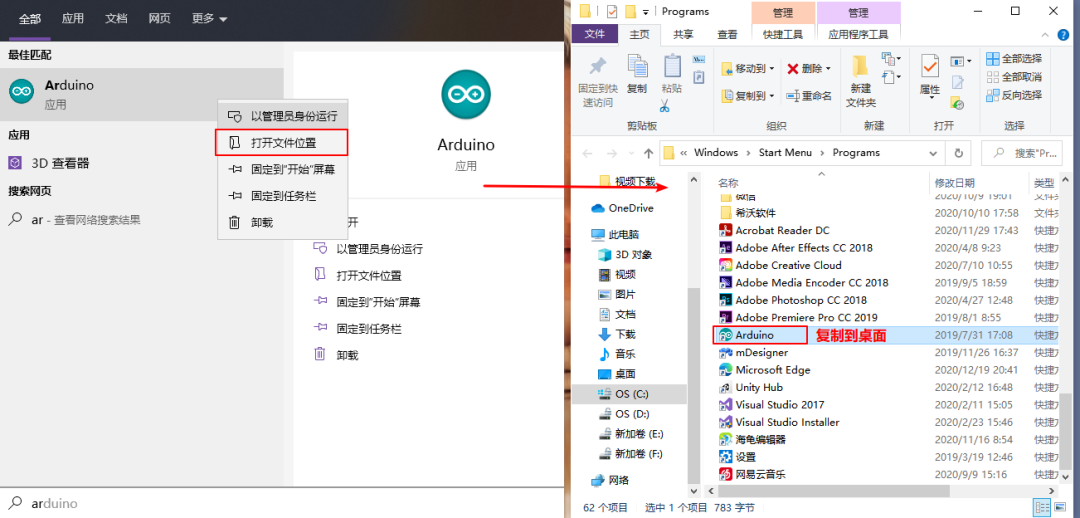Choose Open File Location in the context menu
The height and width of the screenshot is (518, 1080).
[x=282, y=143]
